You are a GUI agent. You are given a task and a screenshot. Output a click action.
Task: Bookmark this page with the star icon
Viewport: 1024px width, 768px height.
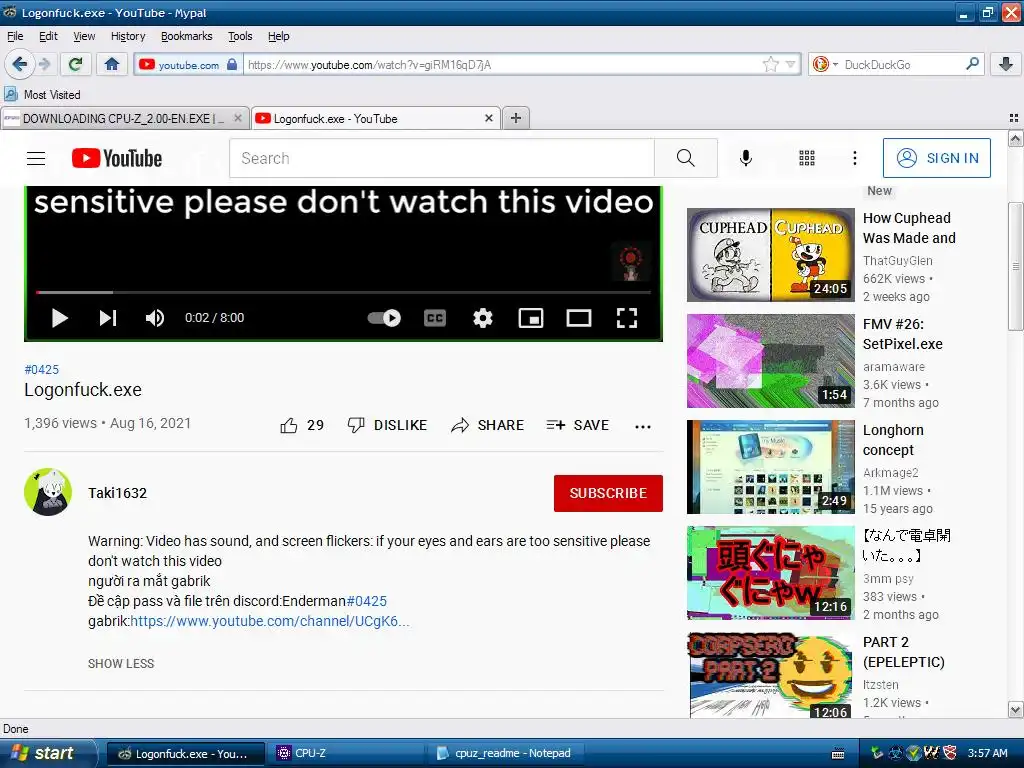click(771, 64)
